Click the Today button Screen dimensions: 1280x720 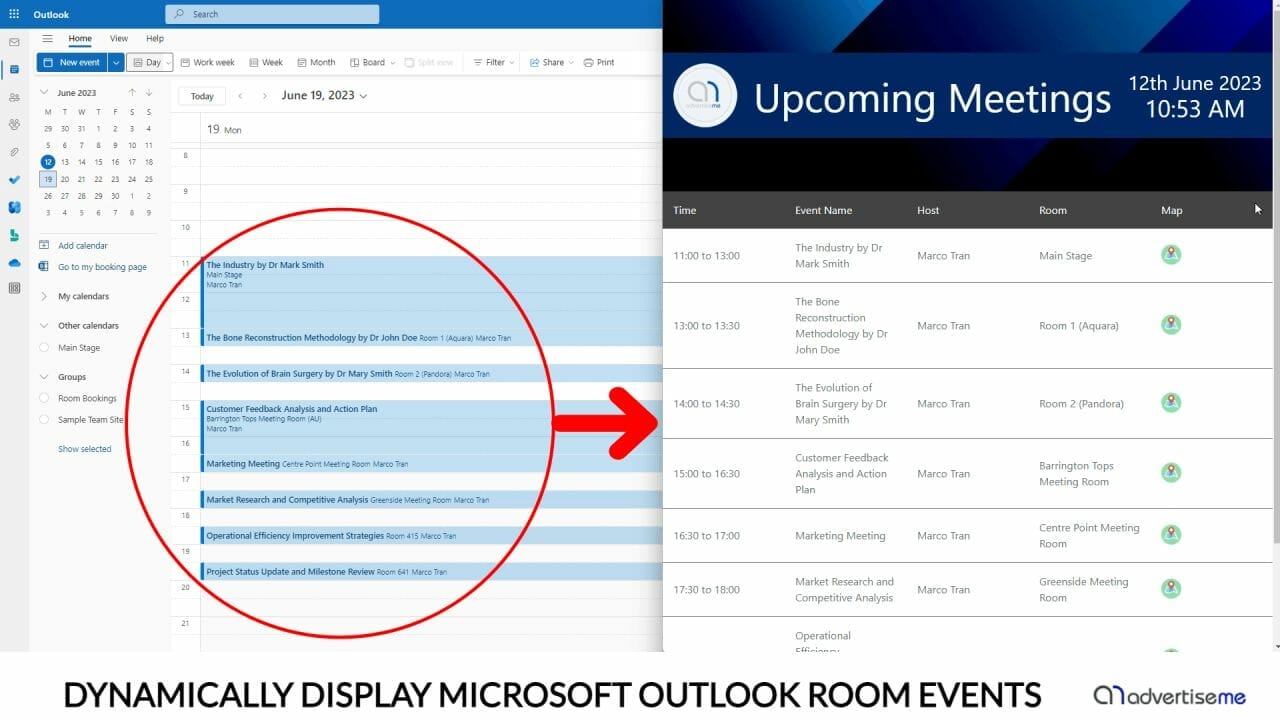point(202,96)
